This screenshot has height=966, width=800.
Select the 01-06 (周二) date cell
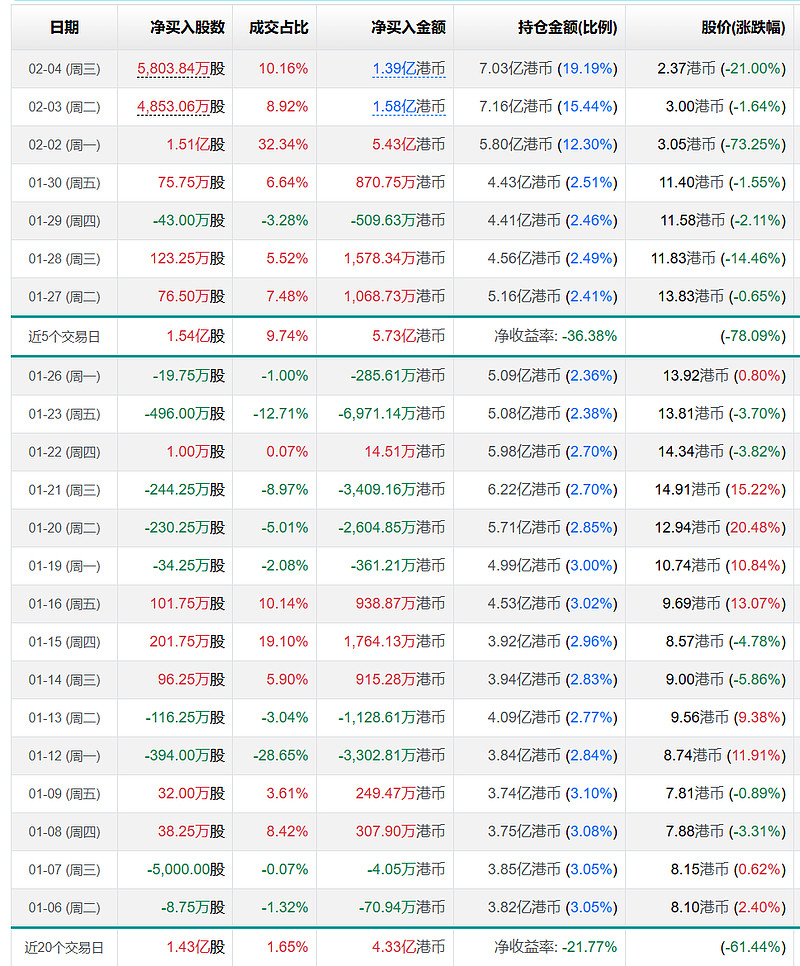point(64,908)
